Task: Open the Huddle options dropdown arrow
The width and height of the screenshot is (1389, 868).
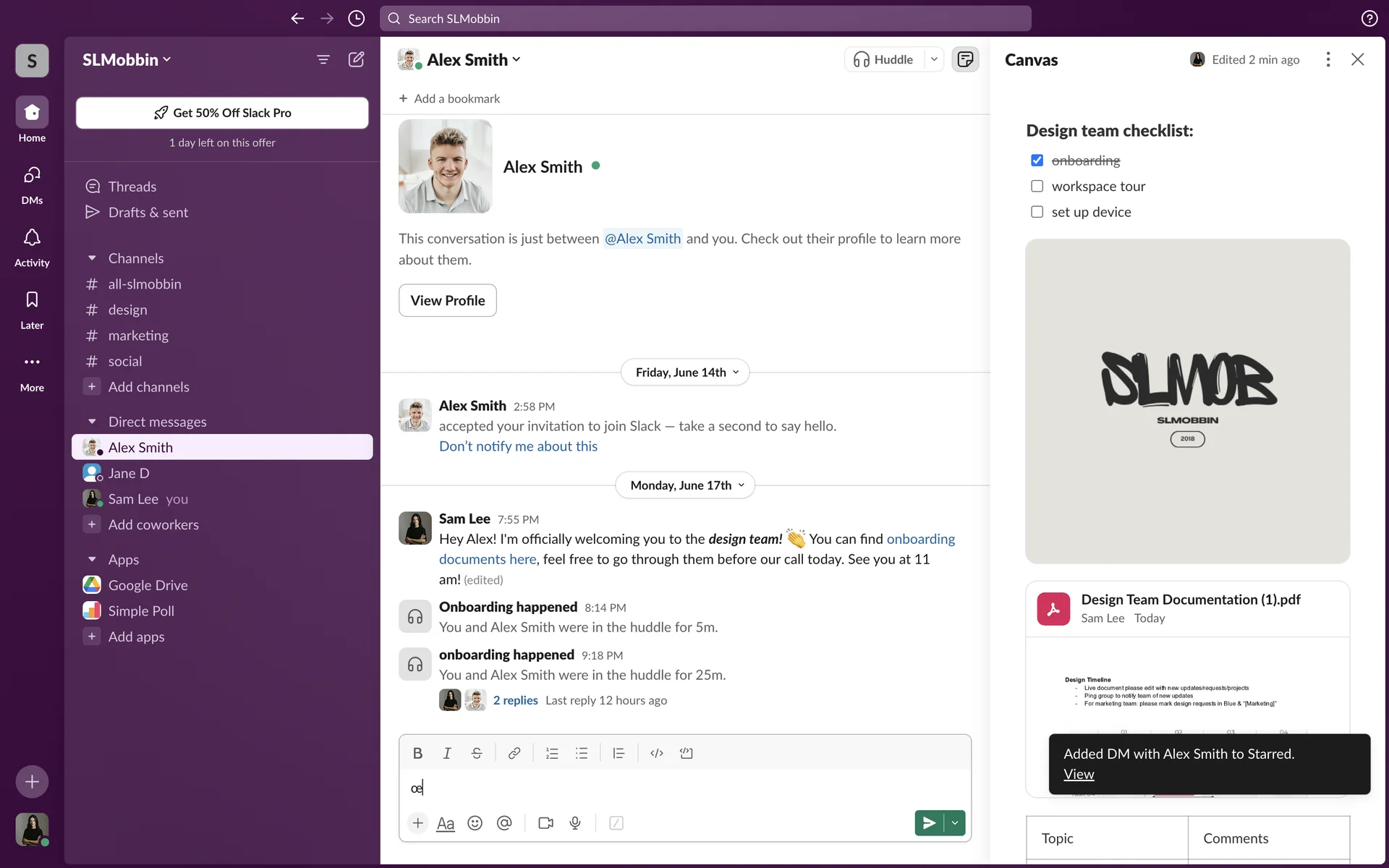Action: click(934, 59)
